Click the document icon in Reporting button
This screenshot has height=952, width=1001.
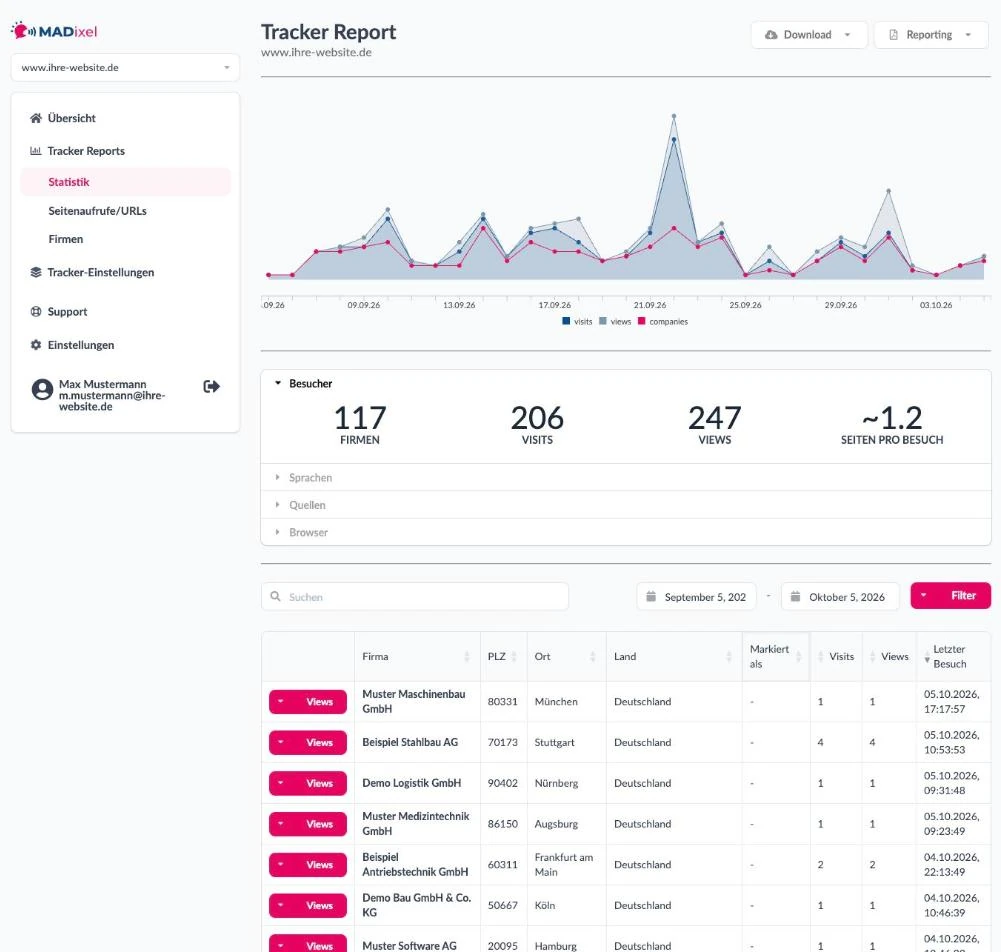893,35
